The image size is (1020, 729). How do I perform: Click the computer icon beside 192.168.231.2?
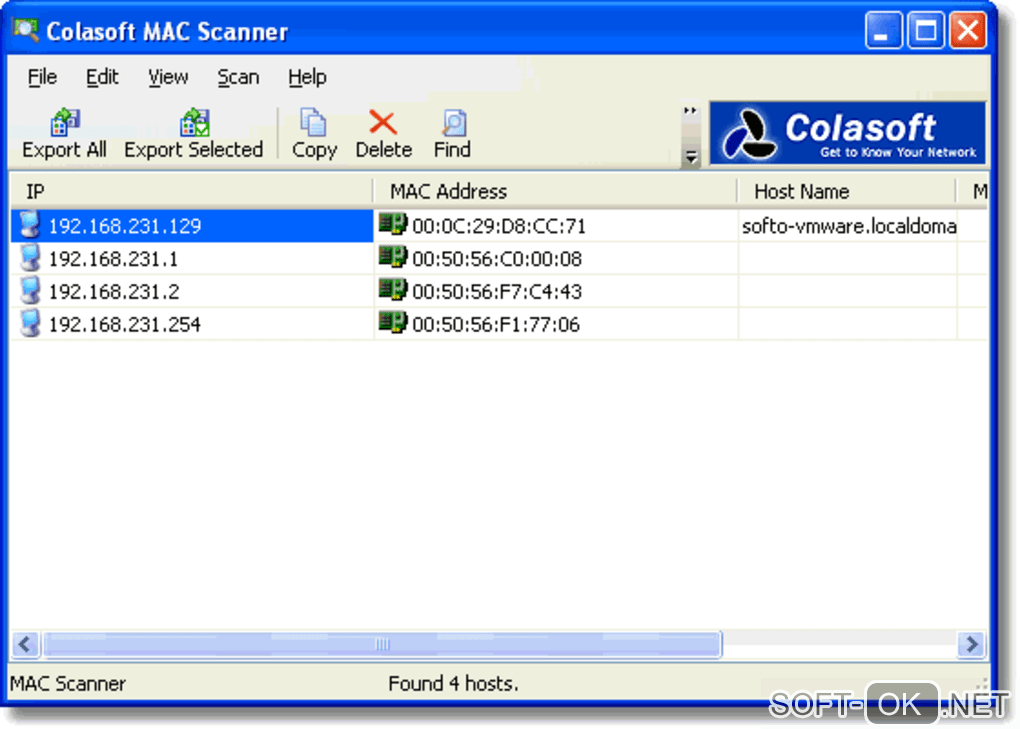click(30, 291)
